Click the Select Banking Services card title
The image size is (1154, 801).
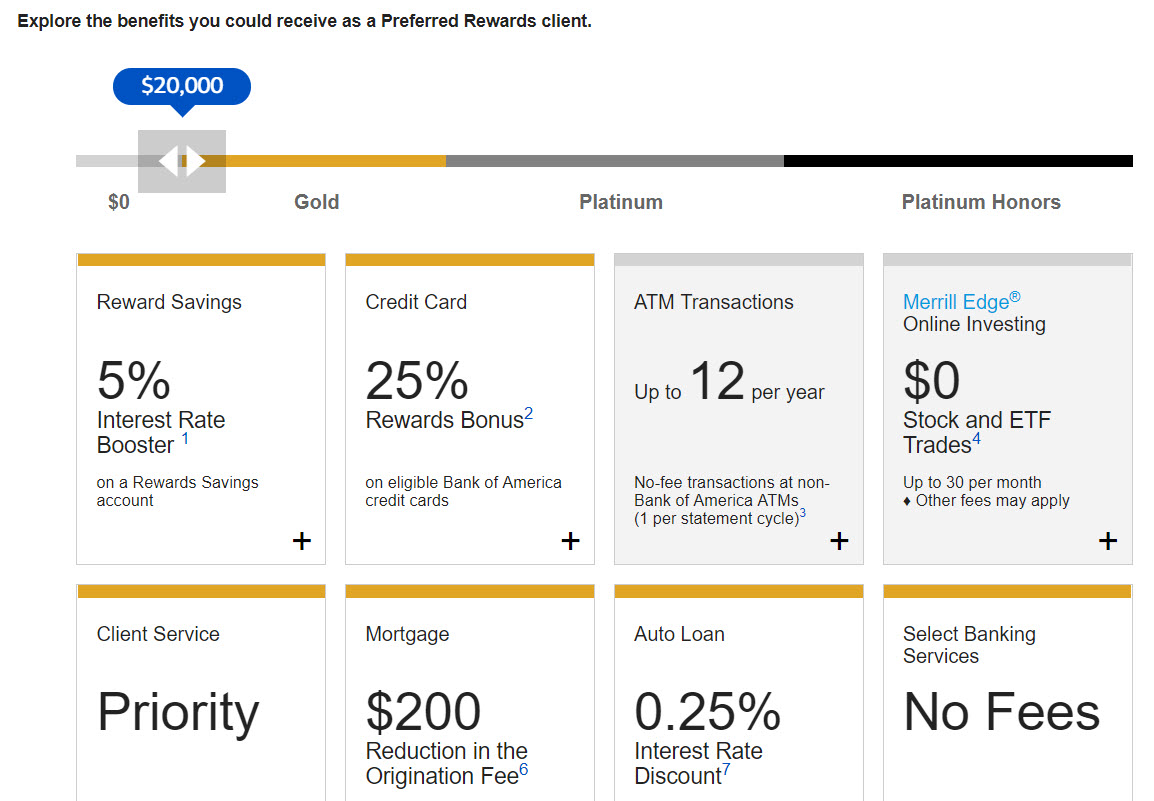969,645
